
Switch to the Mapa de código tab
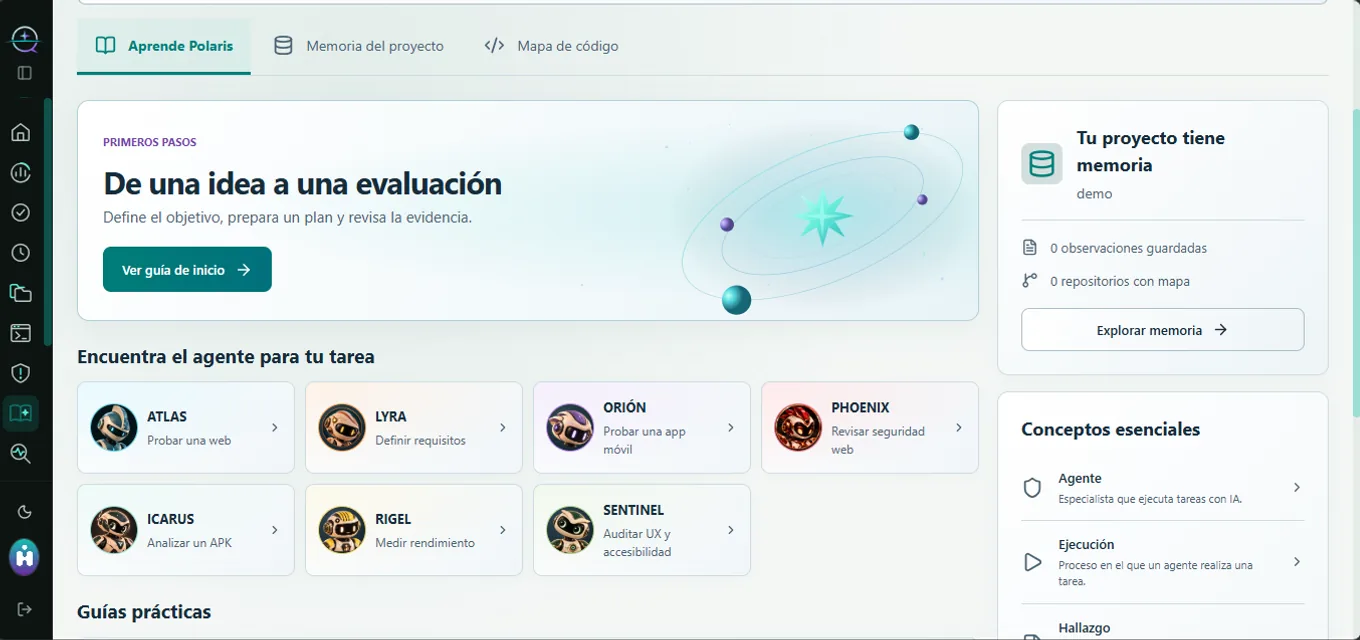click(551, 46)
